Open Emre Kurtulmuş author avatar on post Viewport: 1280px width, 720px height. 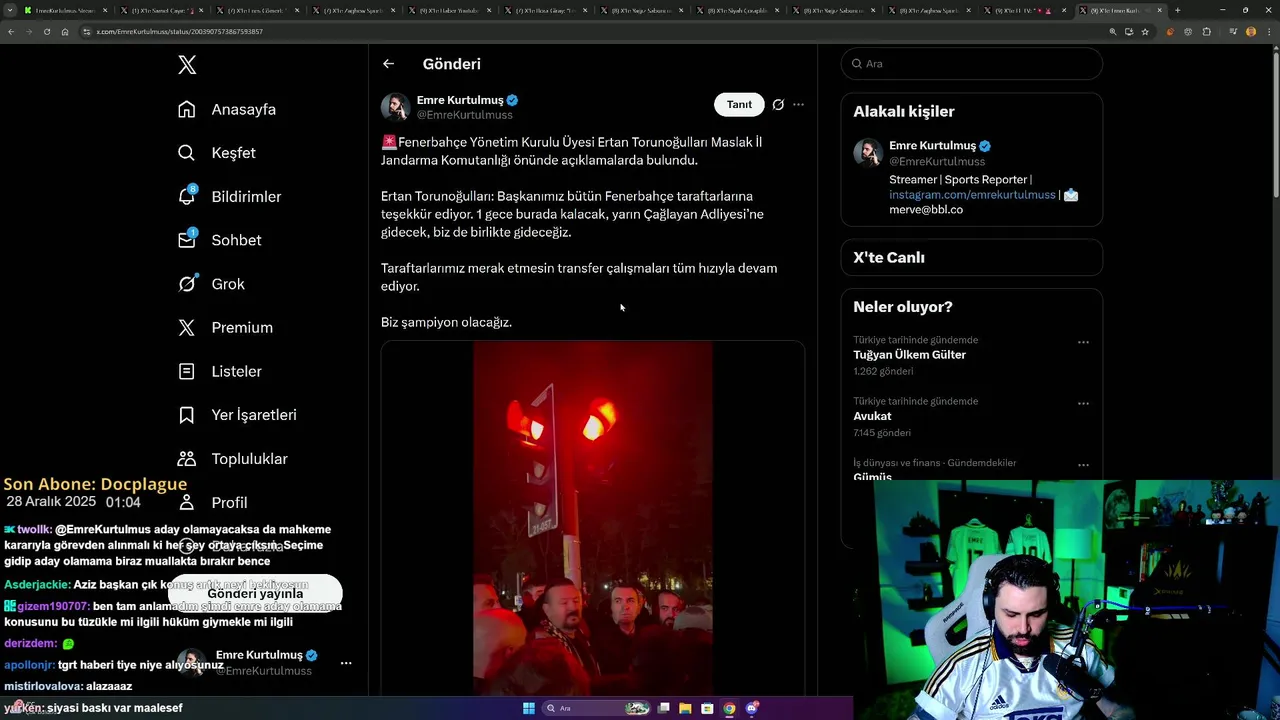pyautogui.click(x=396, y=107)
